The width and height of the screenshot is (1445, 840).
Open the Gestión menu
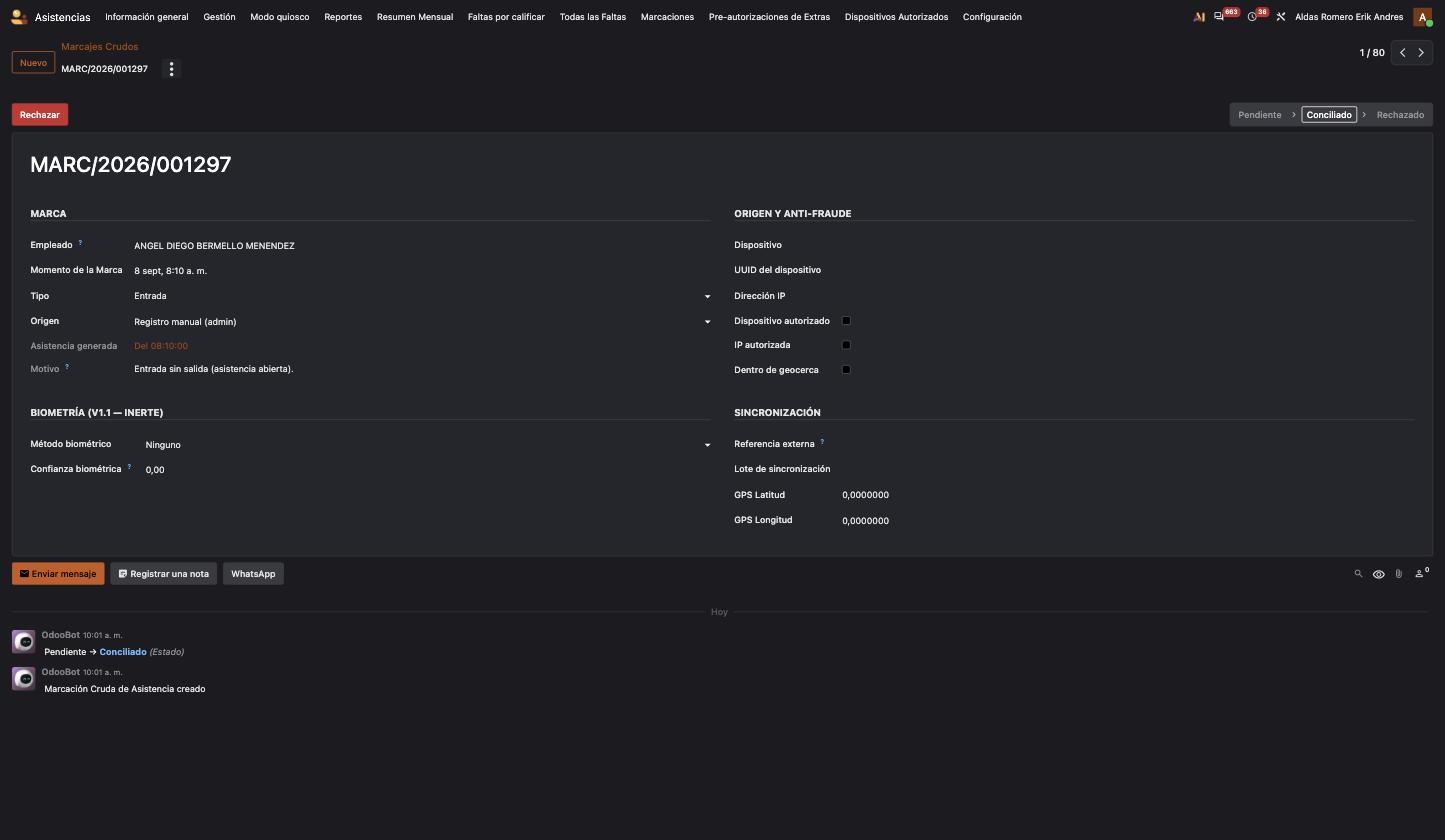point(219,17)
